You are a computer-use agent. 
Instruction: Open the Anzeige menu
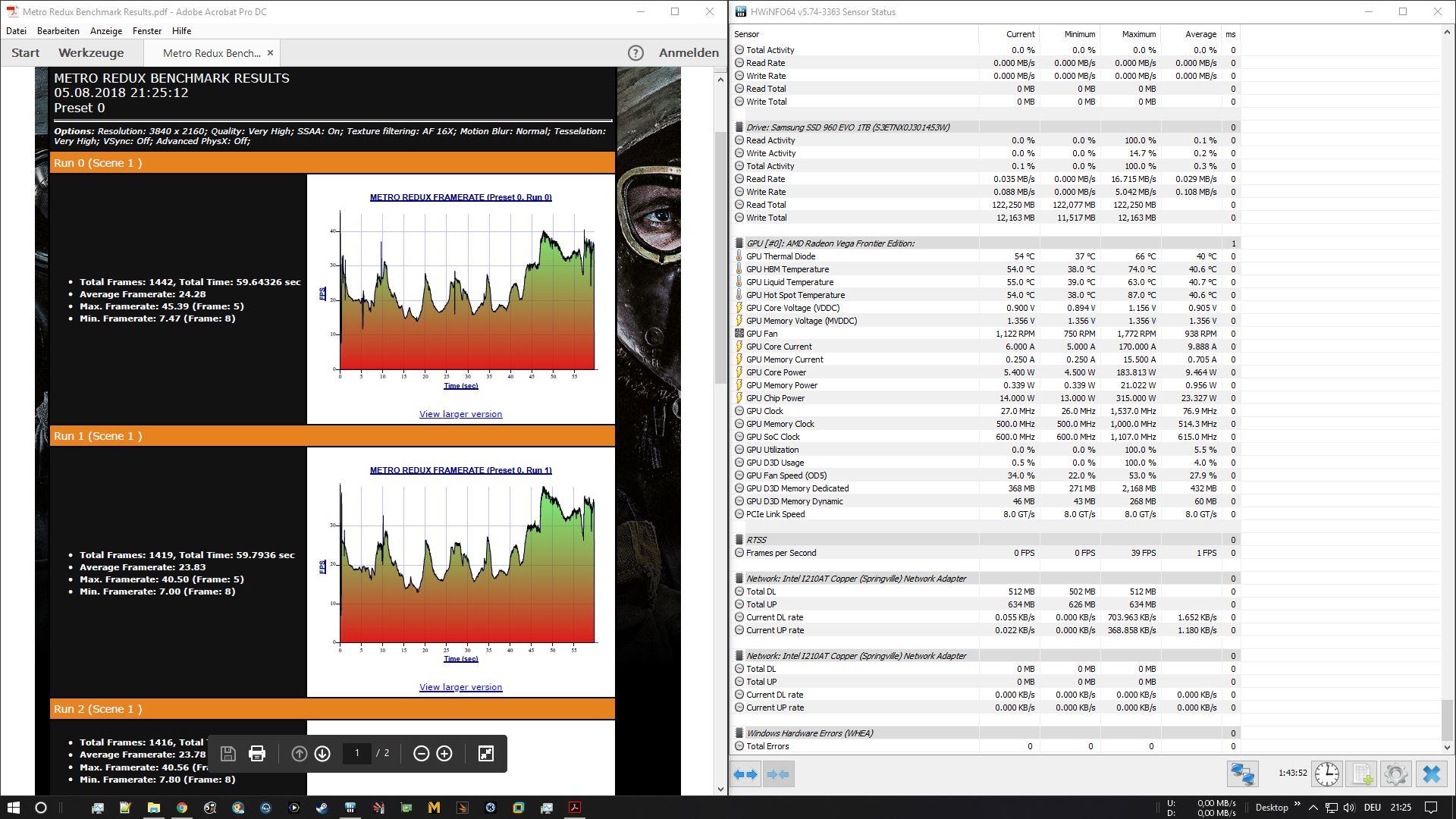(x=105, y=31)
